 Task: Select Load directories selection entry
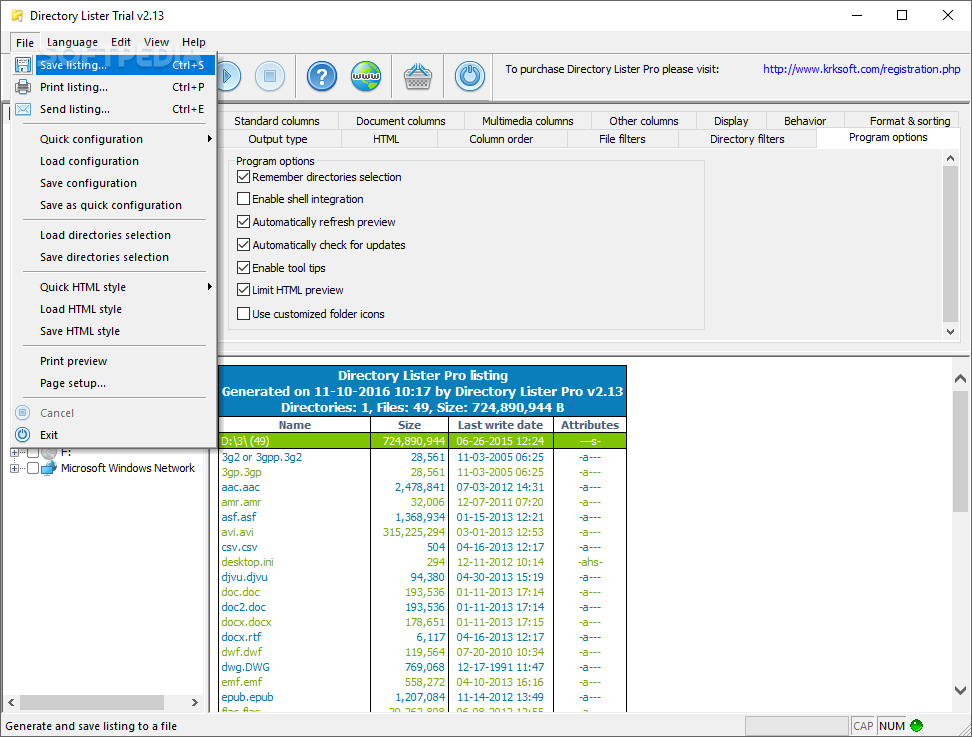click(114, 235)
